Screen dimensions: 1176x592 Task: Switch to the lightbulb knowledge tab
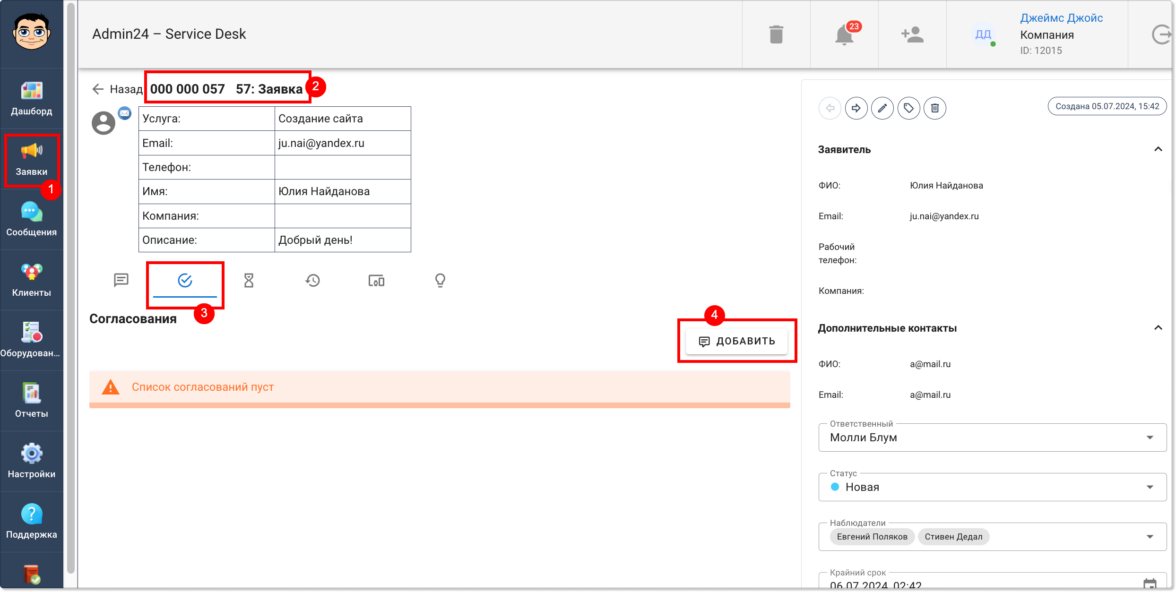tap(440, 280)
